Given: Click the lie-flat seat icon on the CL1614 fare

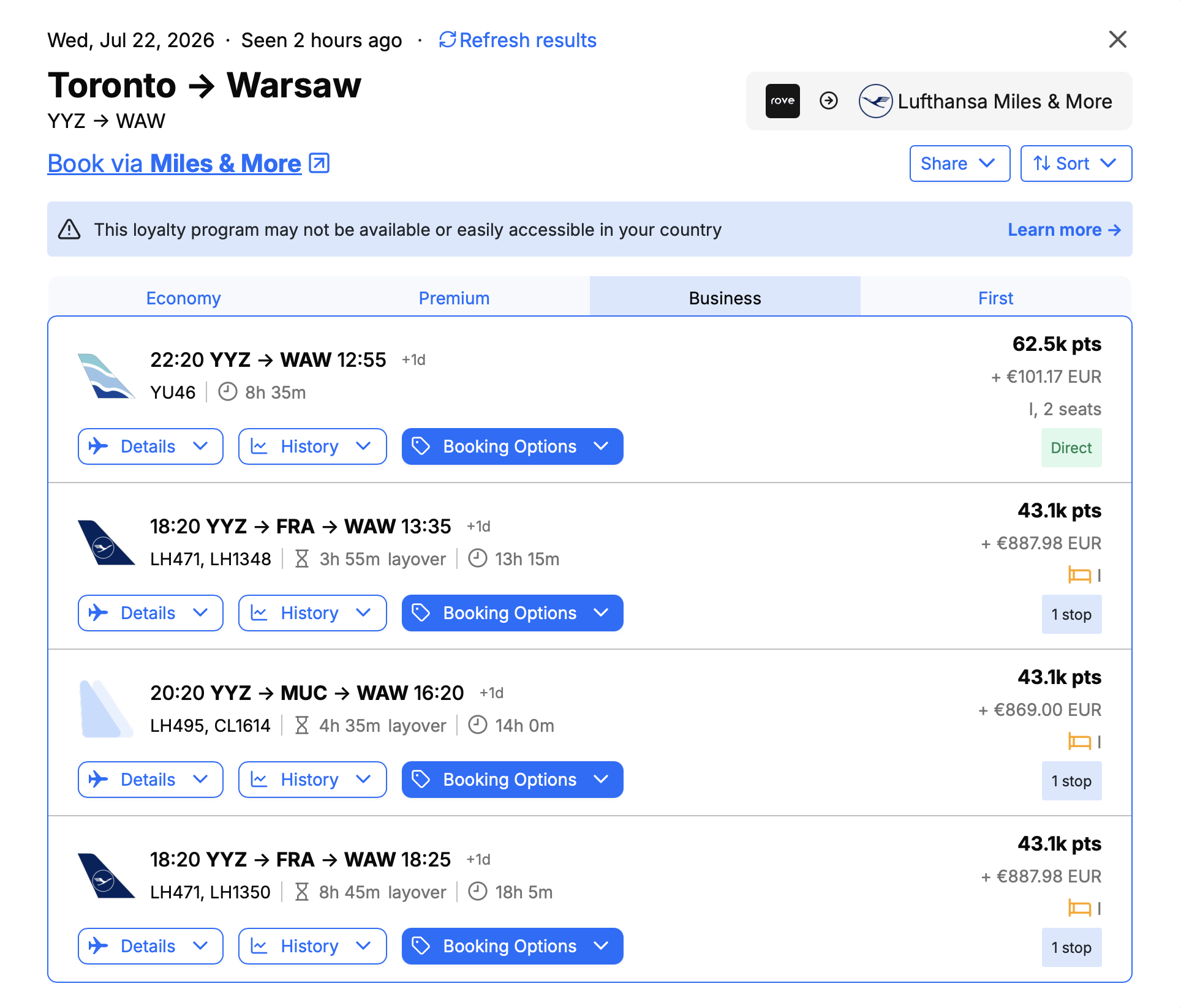Looking at the screenshot, I should tap(1079, 742).
